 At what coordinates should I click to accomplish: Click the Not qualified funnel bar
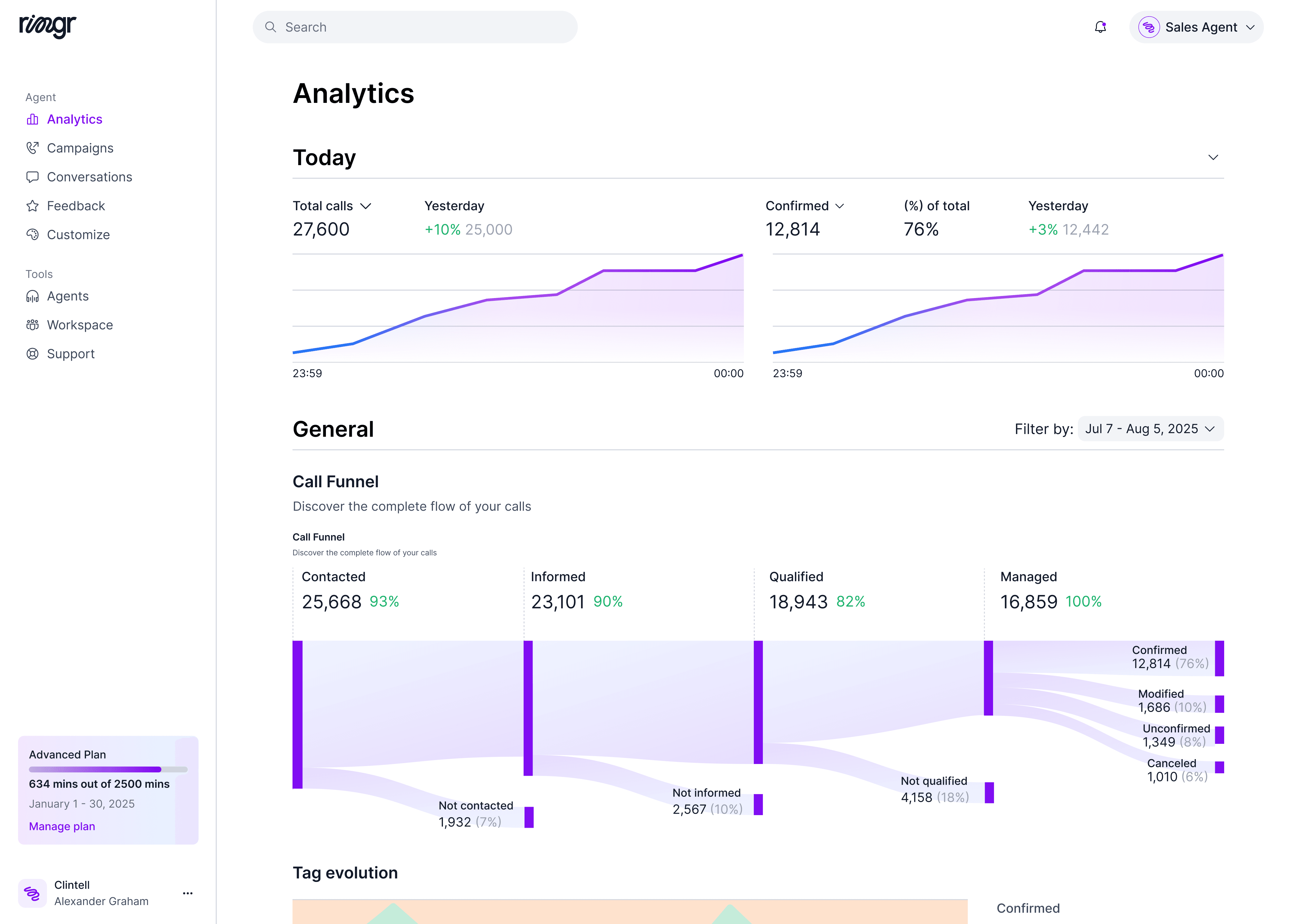(989, 793)
